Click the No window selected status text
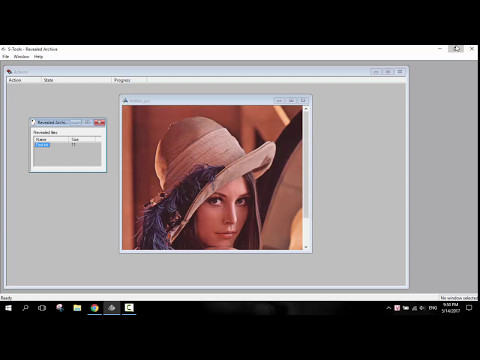The image size is (480, 360). pyautogui.click(x=459, y=298)
